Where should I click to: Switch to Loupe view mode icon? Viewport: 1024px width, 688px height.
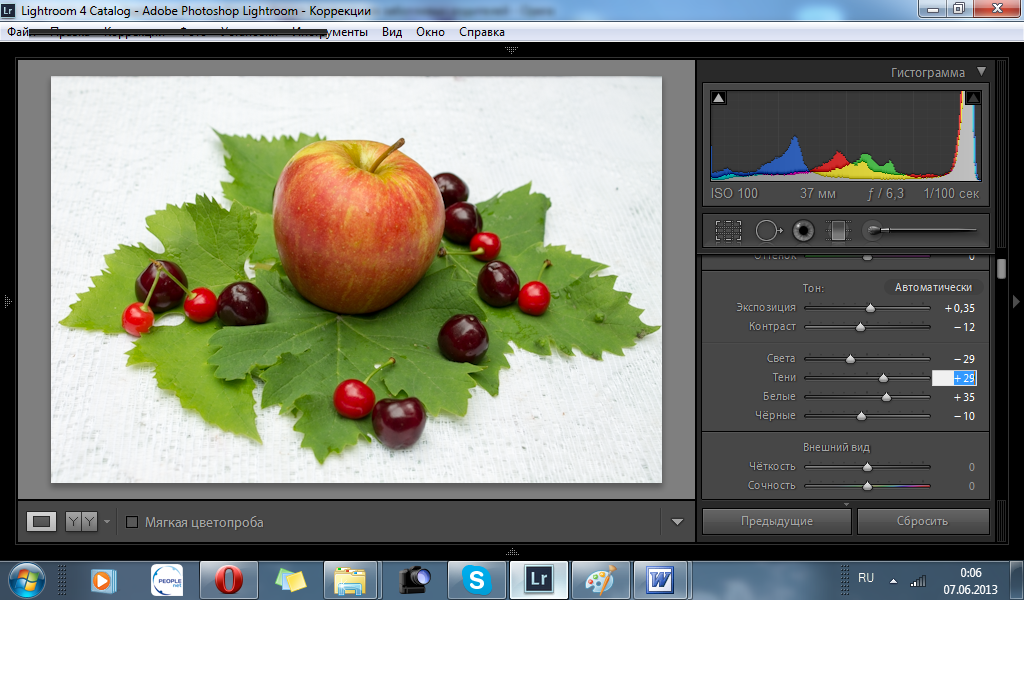(42, 521)
